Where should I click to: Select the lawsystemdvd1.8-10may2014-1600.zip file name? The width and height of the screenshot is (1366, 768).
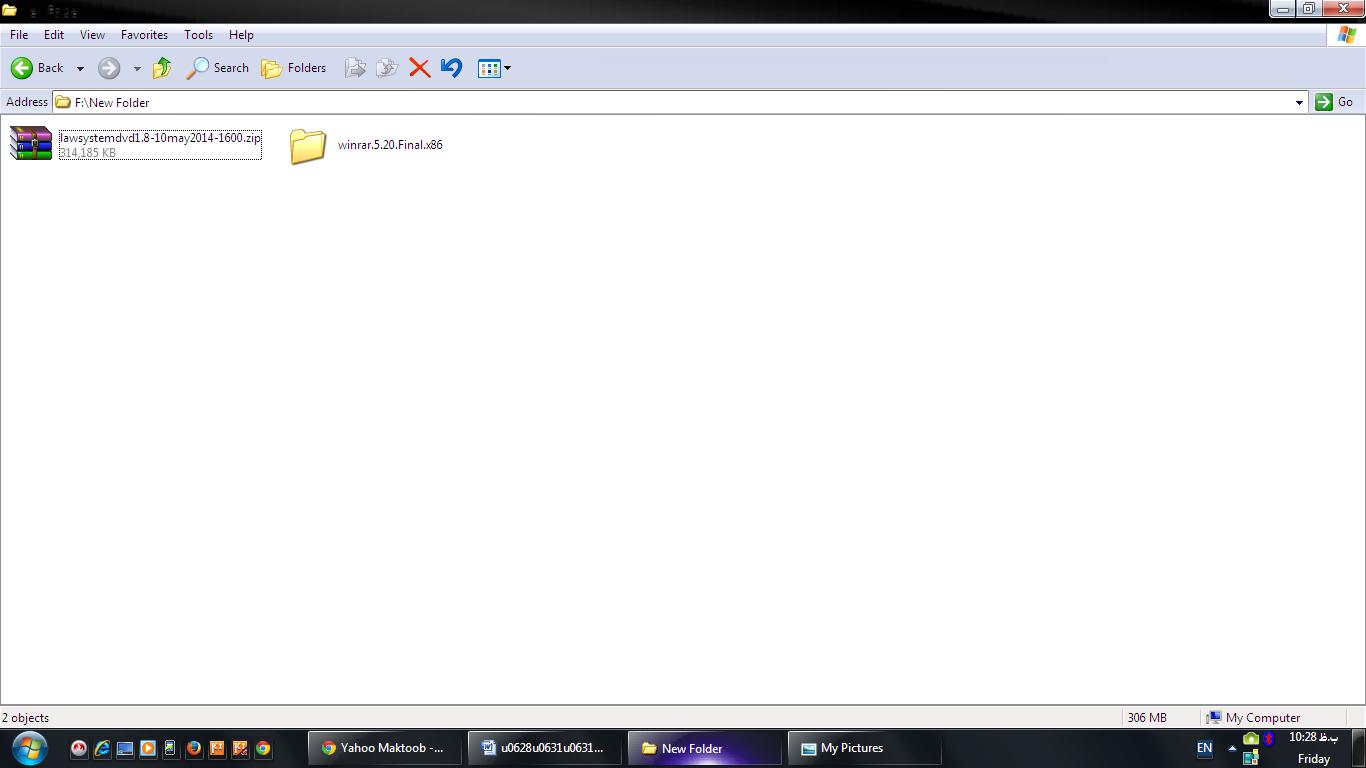[160, 138]
